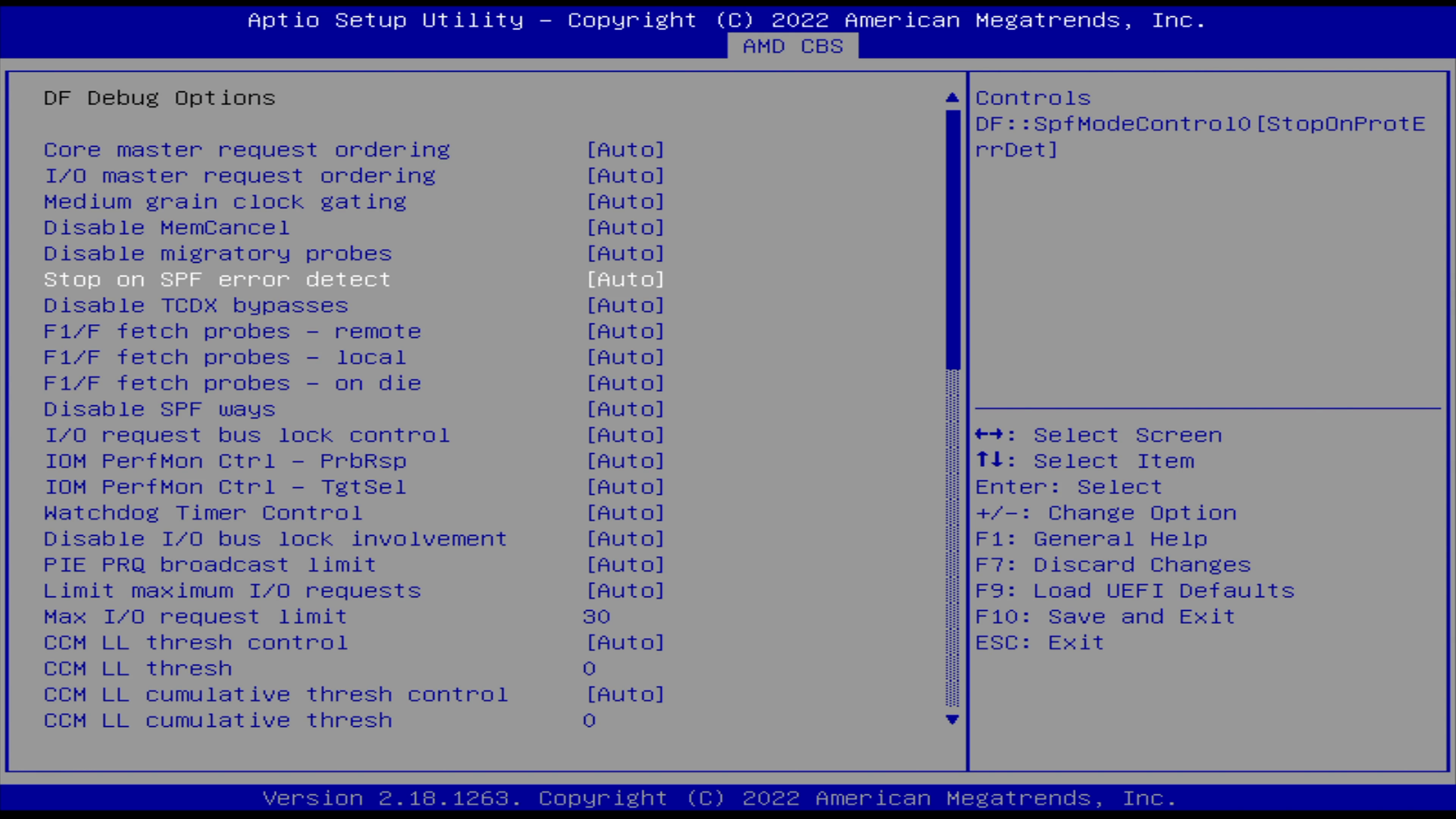
Task: Click the DF Debug Options heading
Action: pos(160,98)
